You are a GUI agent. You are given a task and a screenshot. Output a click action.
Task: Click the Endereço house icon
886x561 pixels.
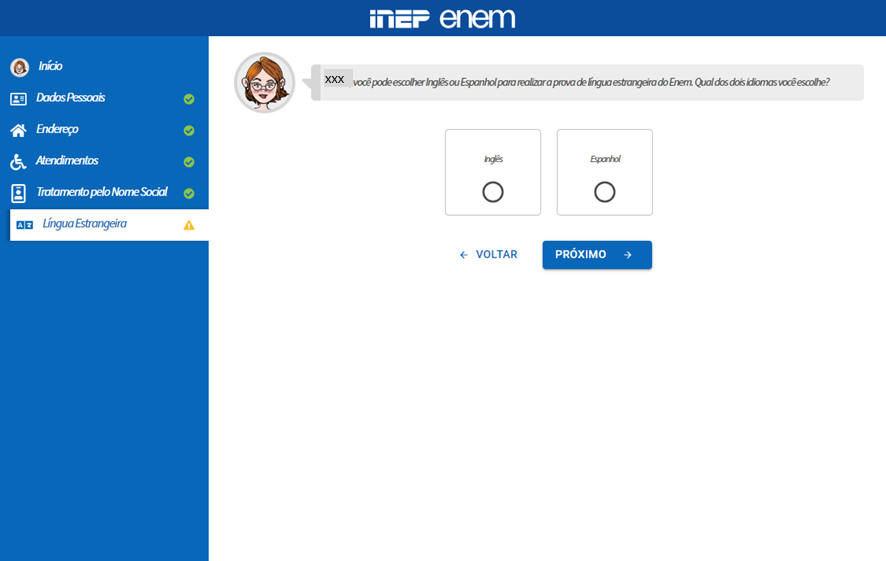tap(18, 131)
